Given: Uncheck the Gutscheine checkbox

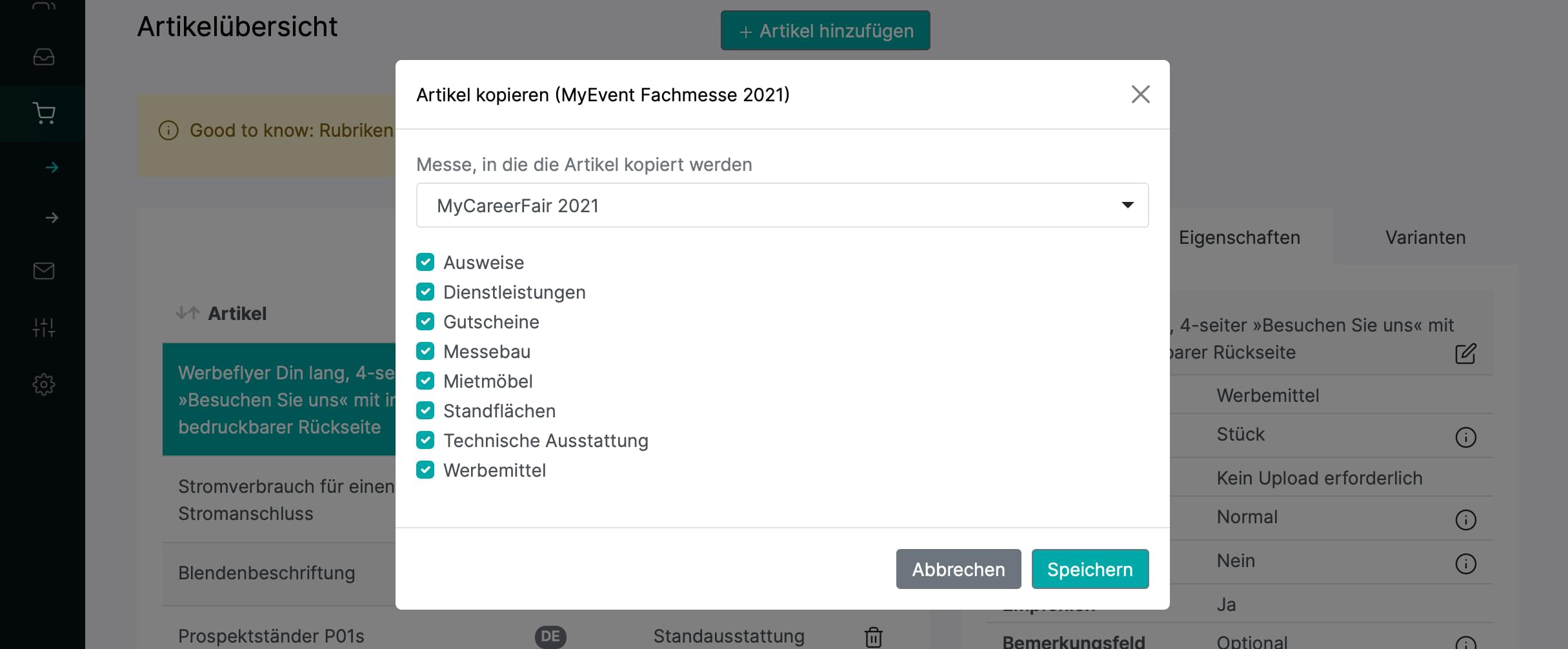Looking at the screenshot, I should point(425,321).
